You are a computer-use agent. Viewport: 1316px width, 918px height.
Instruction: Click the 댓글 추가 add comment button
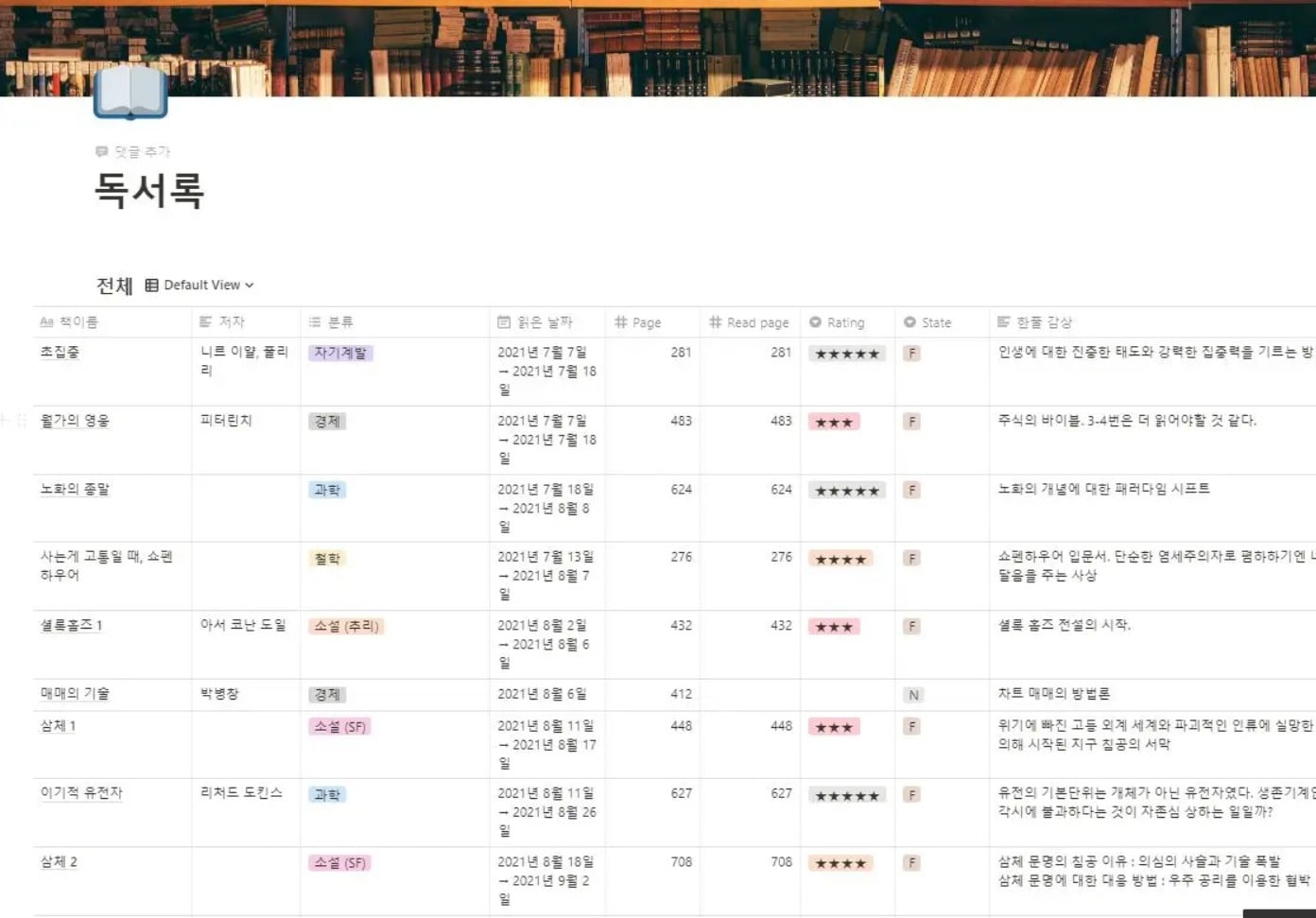coord(133,151)
